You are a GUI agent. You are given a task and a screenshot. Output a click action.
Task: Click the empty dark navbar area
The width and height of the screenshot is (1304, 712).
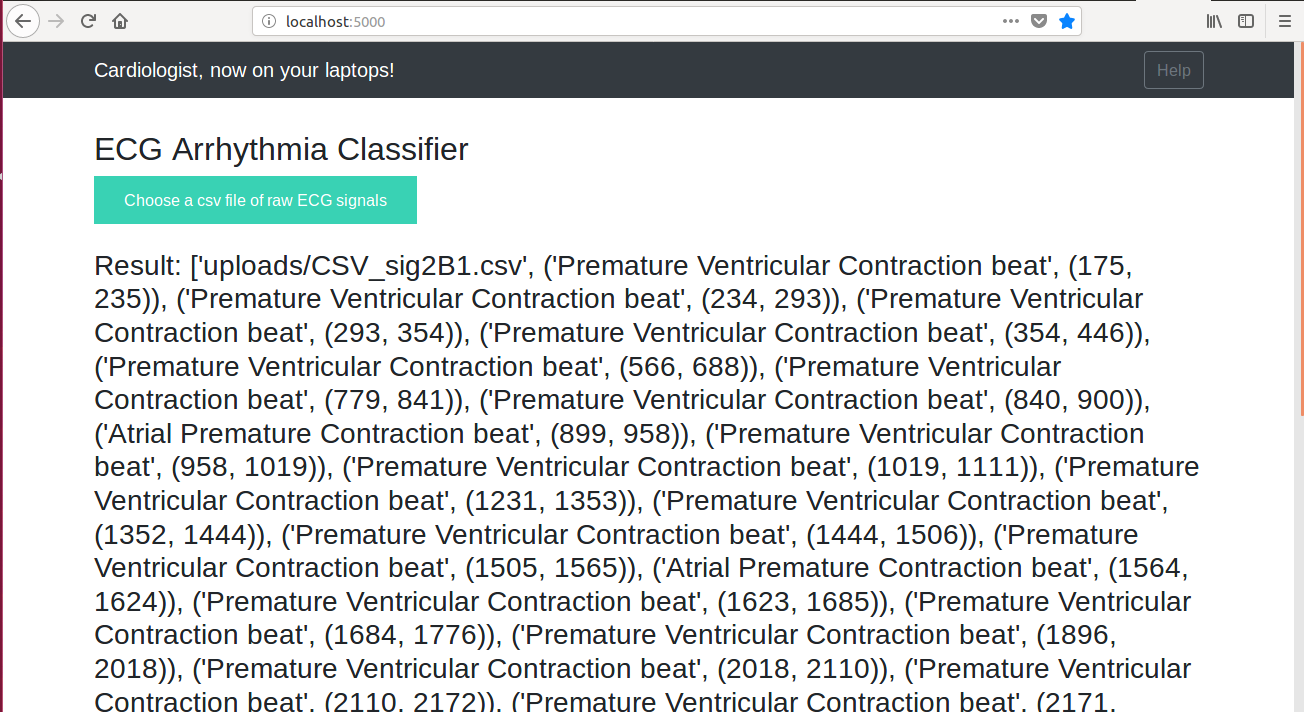tap(770, 70)
